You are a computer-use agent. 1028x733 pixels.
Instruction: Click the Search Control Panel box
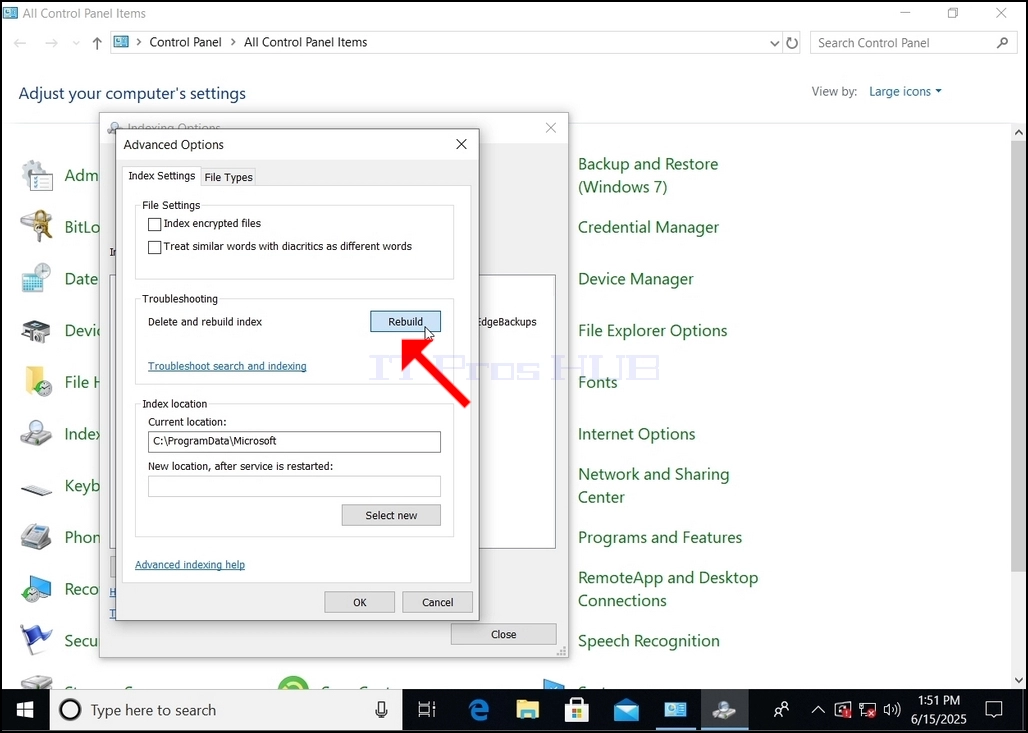click(x=912, y=43)
